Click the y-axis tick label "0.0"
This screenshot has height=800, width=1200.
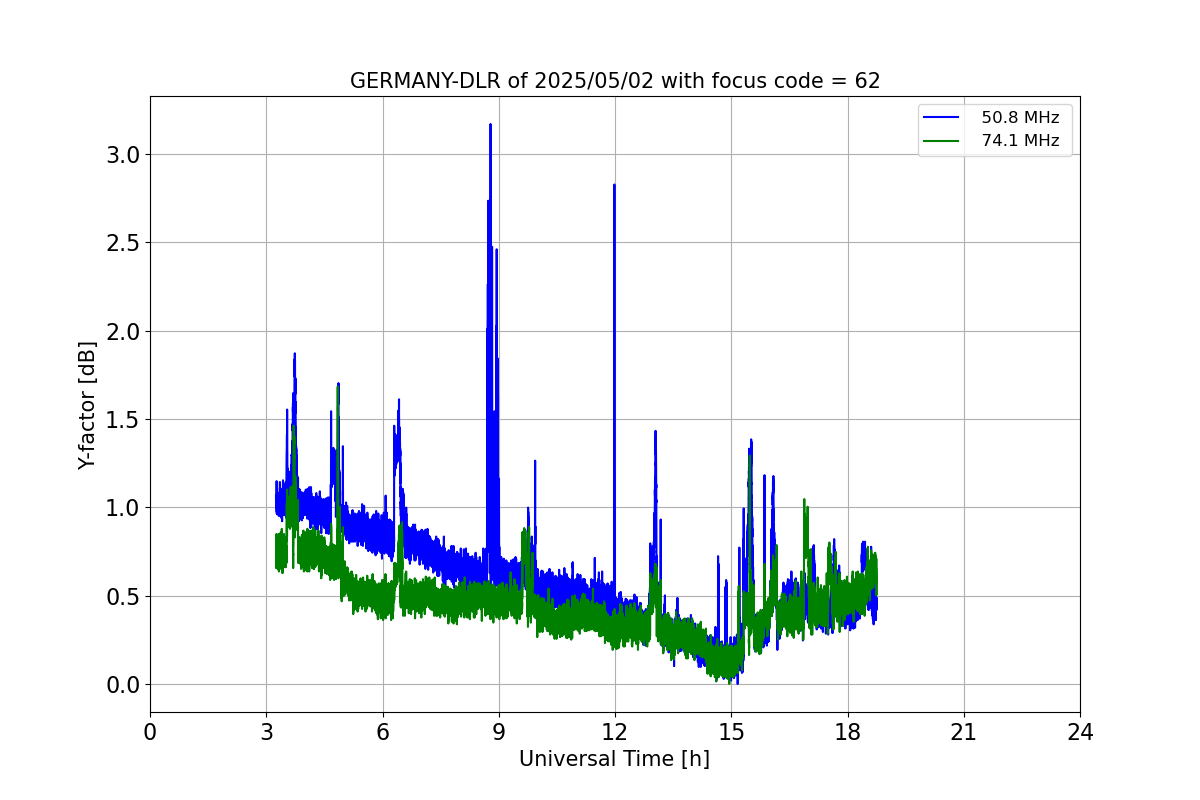point(124,685)
